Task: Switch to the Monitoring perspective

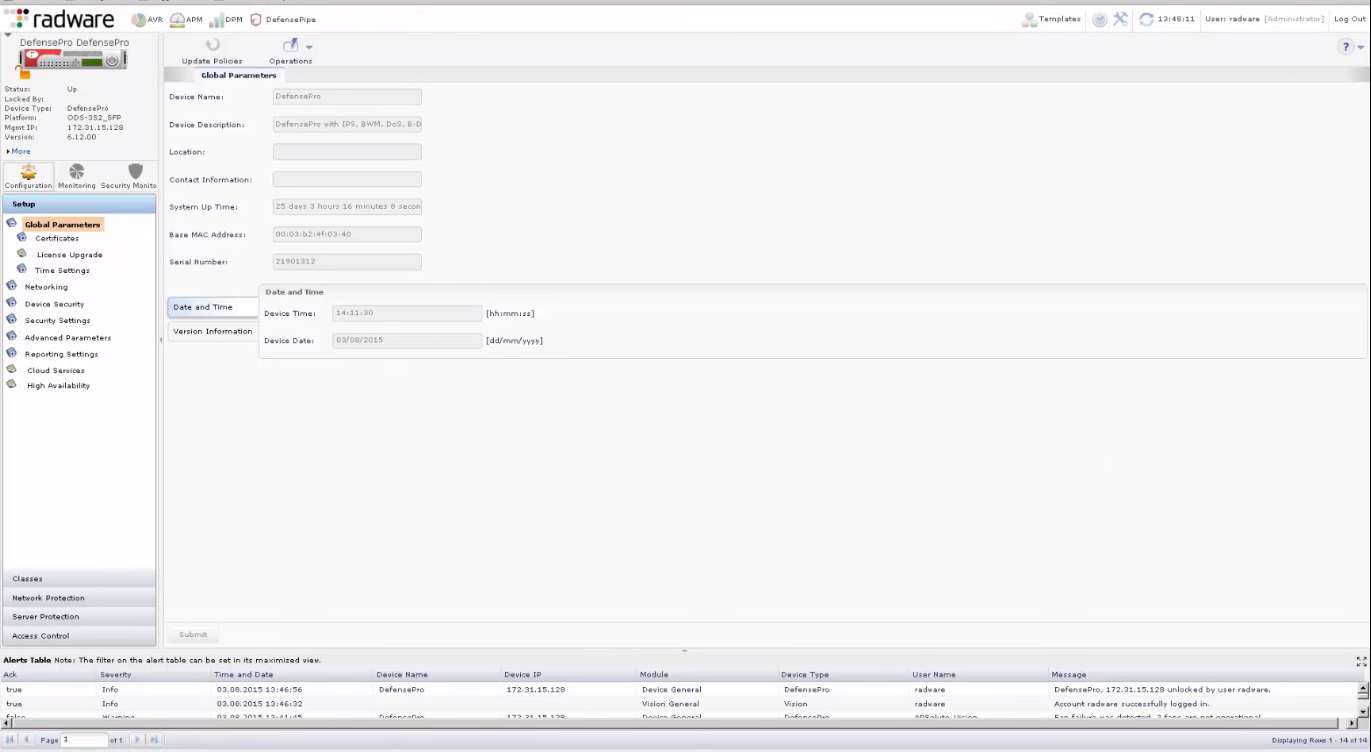Action: coord(77,176)
